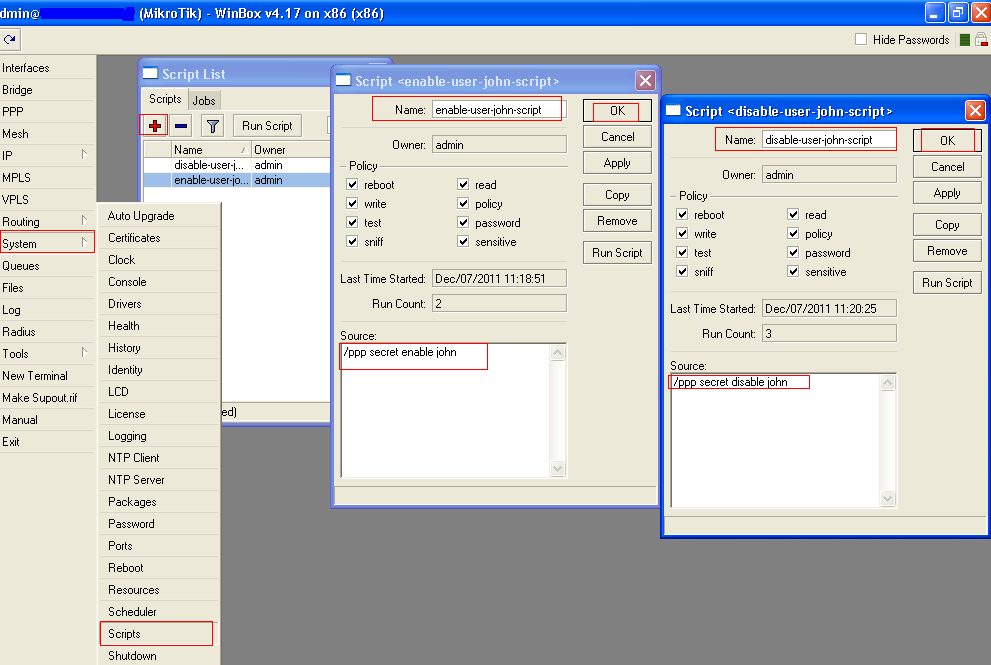Click Apply in disable-user-john-script dialog
Screen dimensions: 991x665
[947, 193]
